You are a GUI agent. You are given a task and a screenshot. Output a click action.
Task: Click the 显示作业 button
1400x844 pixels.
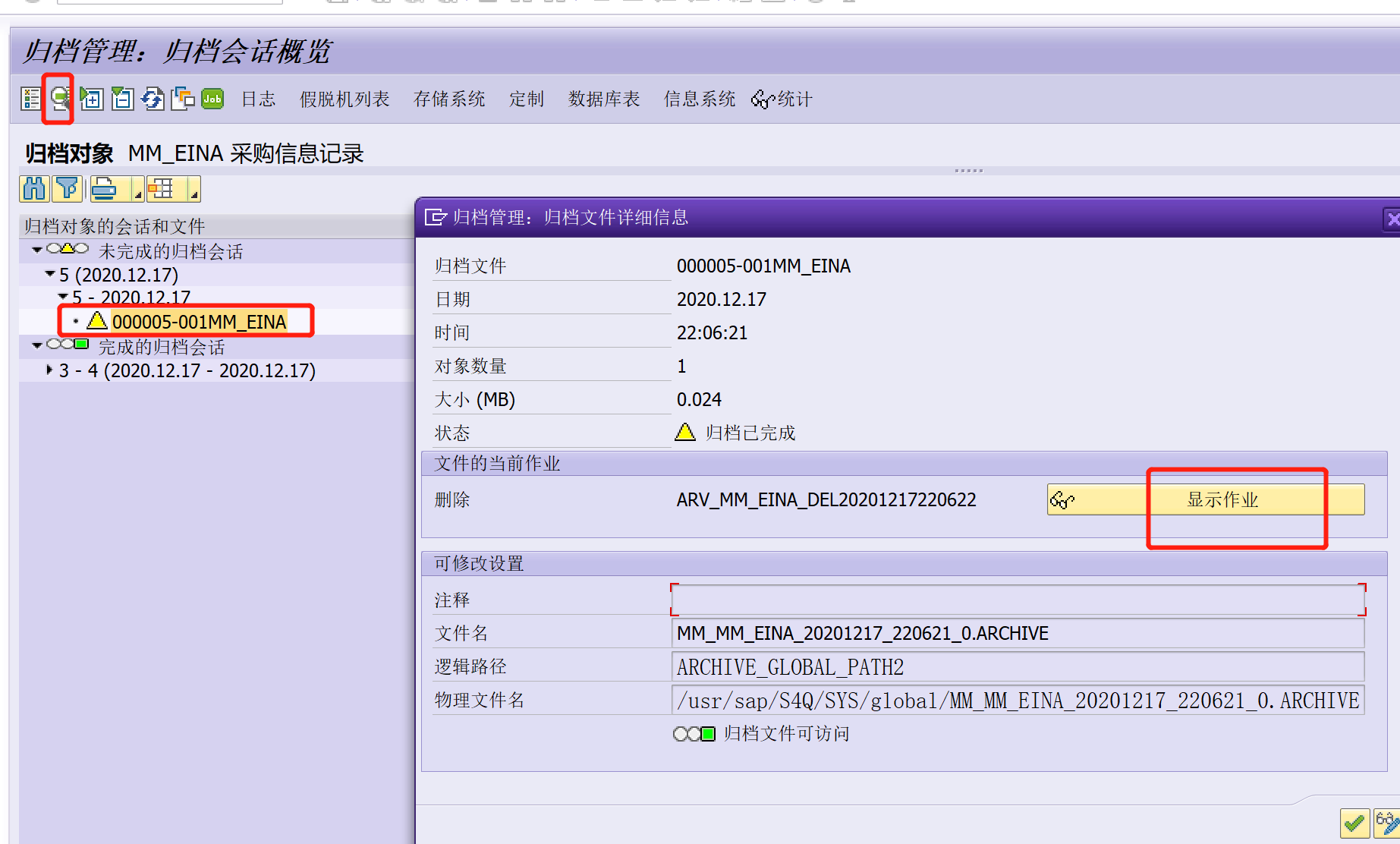(x=1206, y=499)
